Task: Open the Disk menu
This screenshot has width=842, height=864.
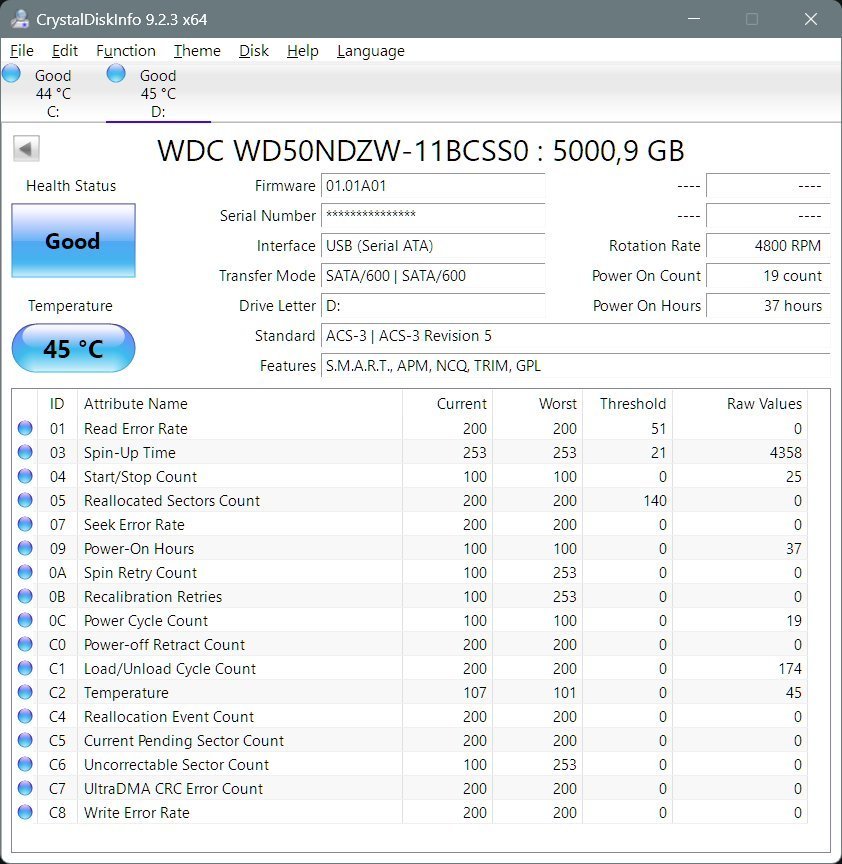Action: [x=253, y=51]
